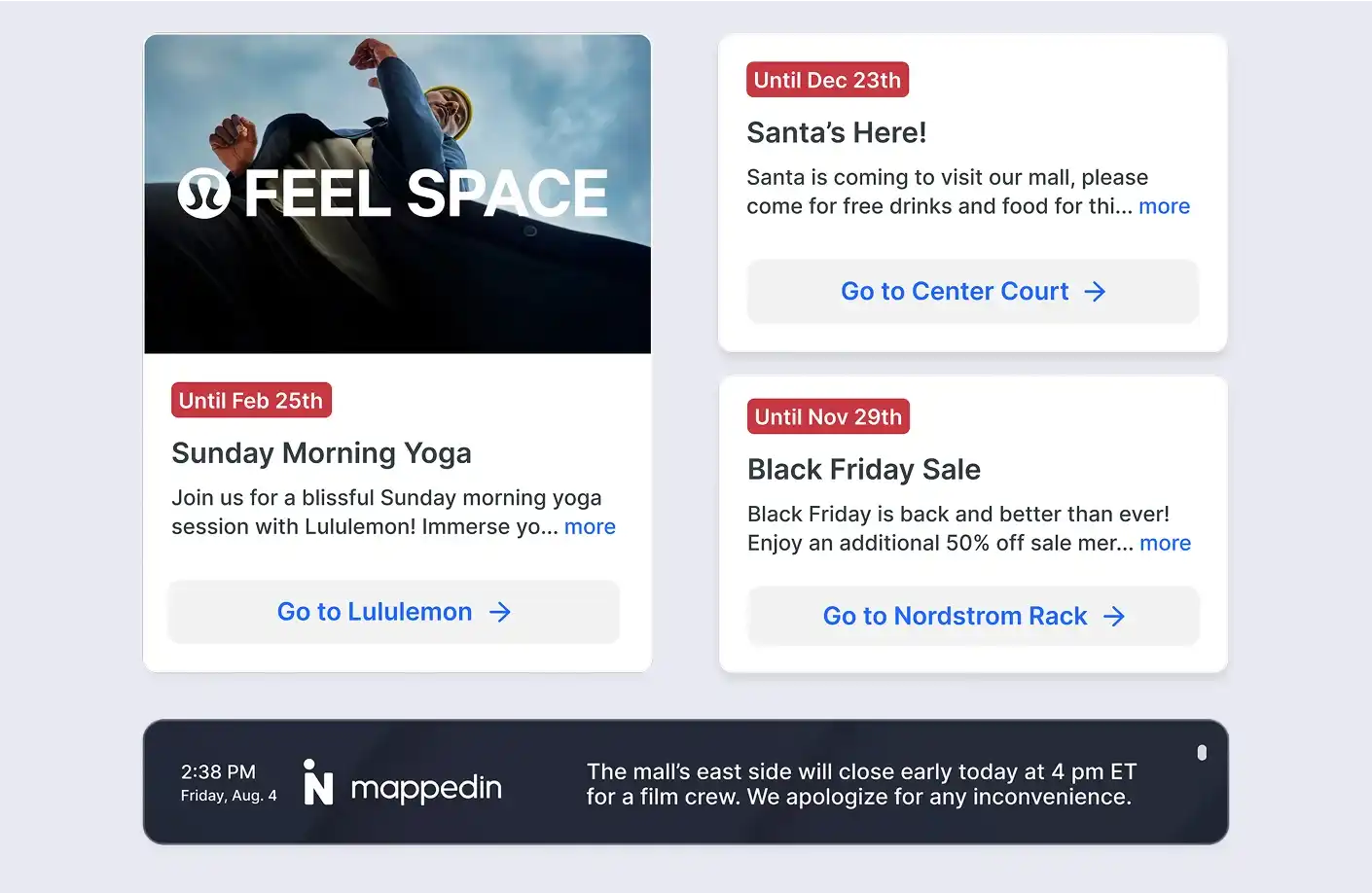The height and width of the screenshot is (893, 1372).
Task: Click the Santa's Here! heading
Action: pos(836,133)
